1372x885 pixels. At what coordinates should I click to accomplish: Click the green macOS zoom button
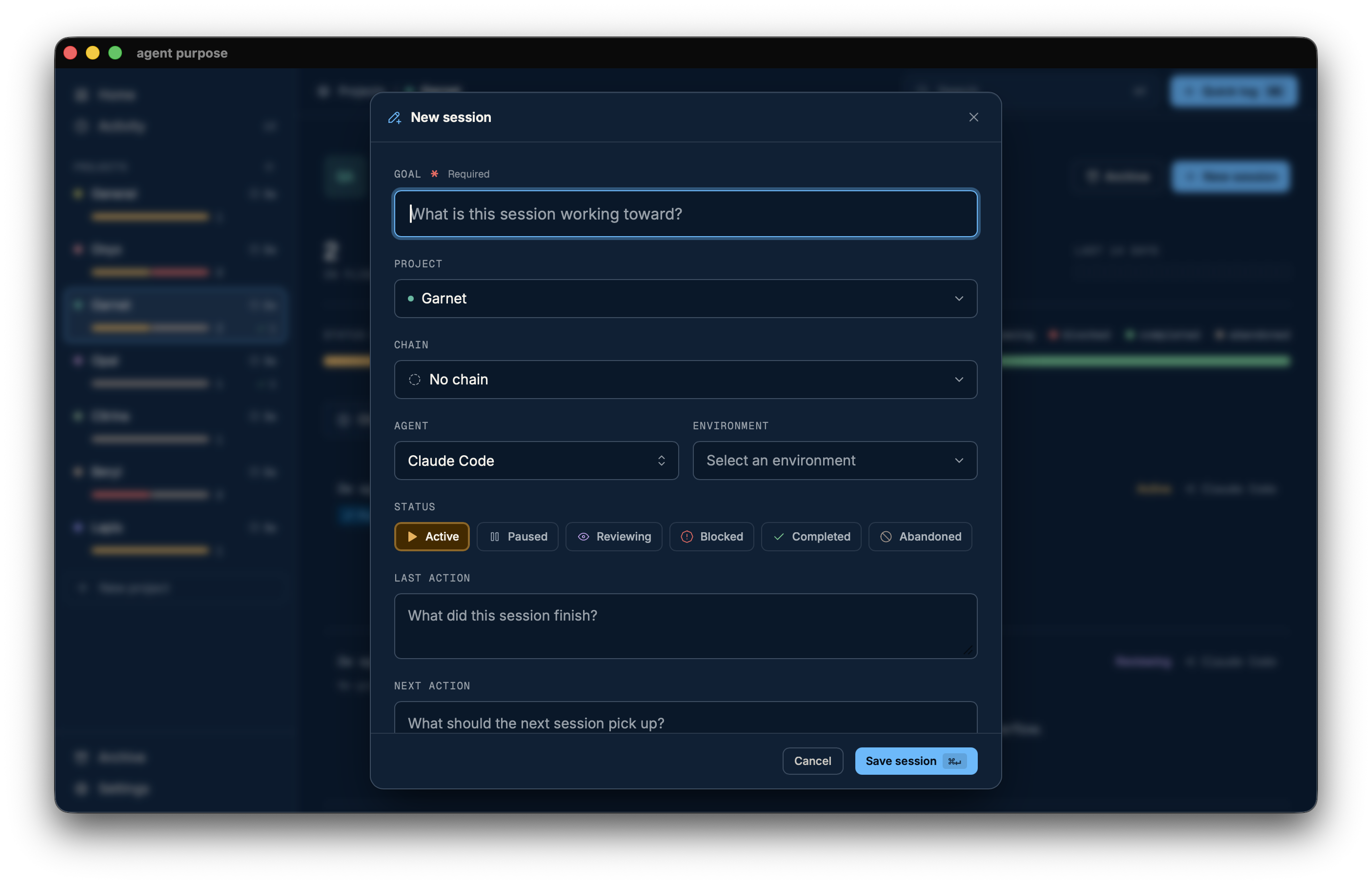[116, 53]
